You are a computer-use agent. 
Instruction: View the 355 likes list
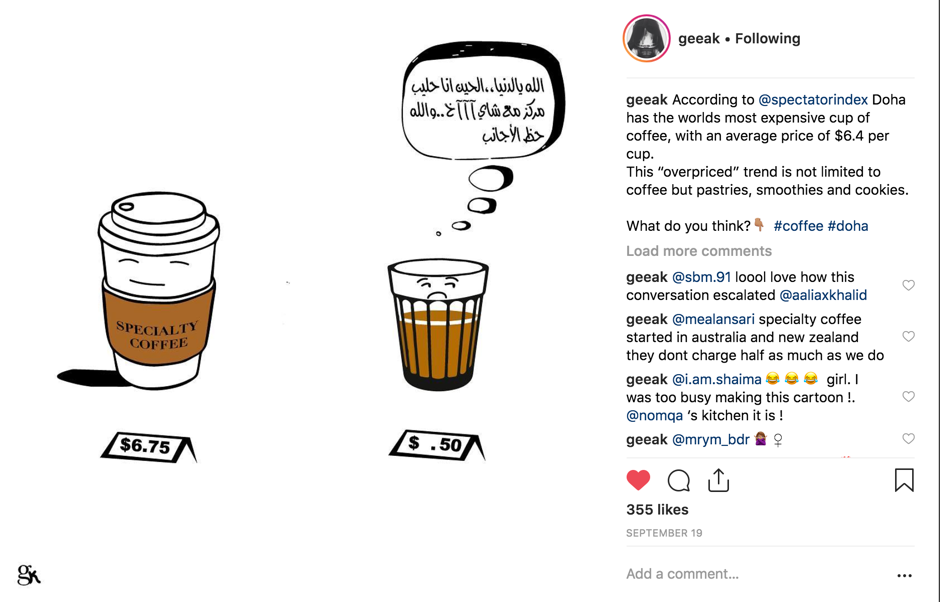point(657,510)
